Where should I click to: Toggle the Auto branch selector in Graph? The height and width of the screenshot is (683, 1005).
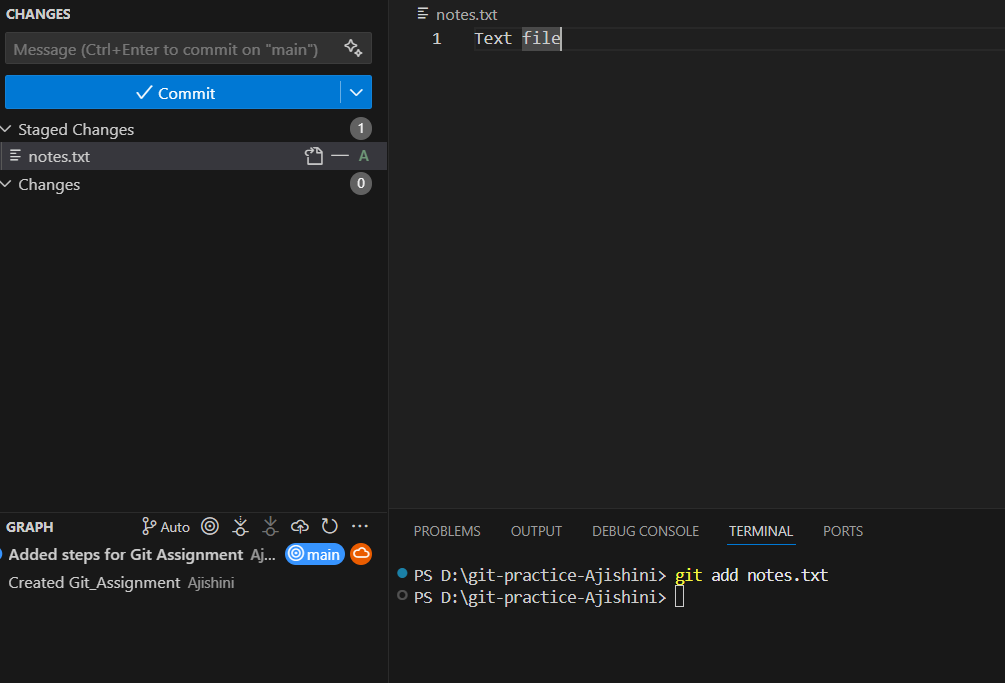pyautogui.click(x=166, y=526)
